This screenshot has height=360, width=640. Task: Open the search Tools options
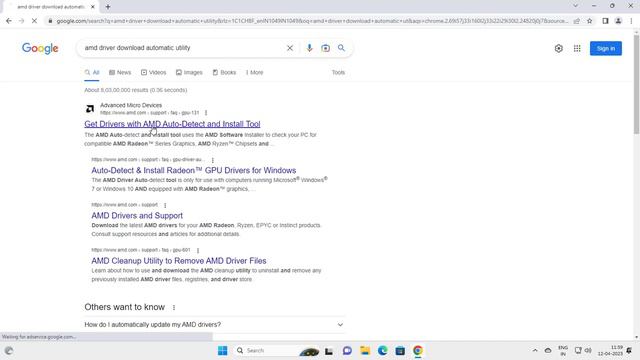coord(338,72)
